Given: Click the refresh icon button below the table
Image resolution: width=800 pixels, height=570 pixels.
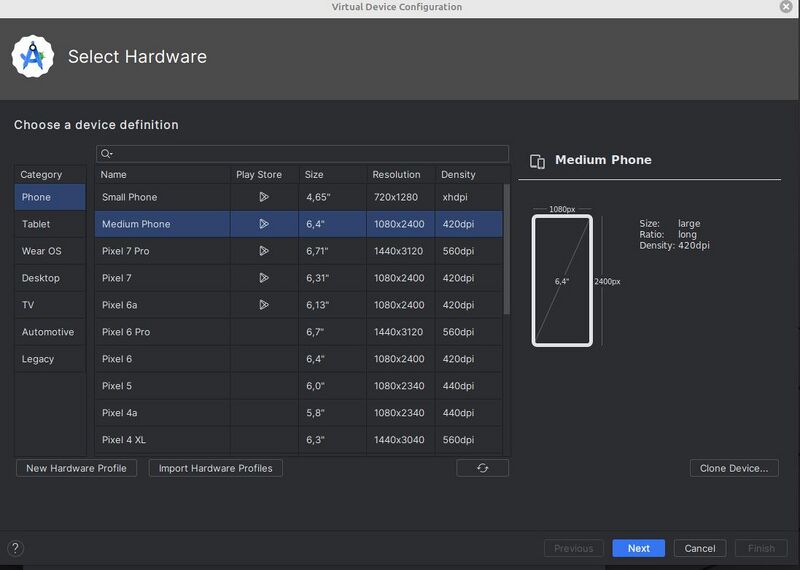Looking at the screenshot, I should [x=483, y=468].
